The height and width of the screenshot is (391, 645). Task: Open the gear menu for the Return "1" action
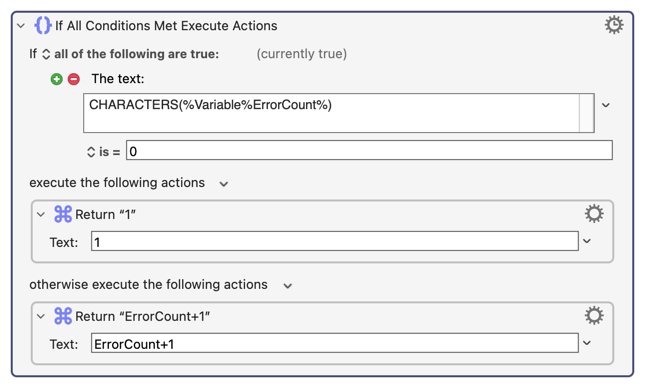[x=594, y=214]
